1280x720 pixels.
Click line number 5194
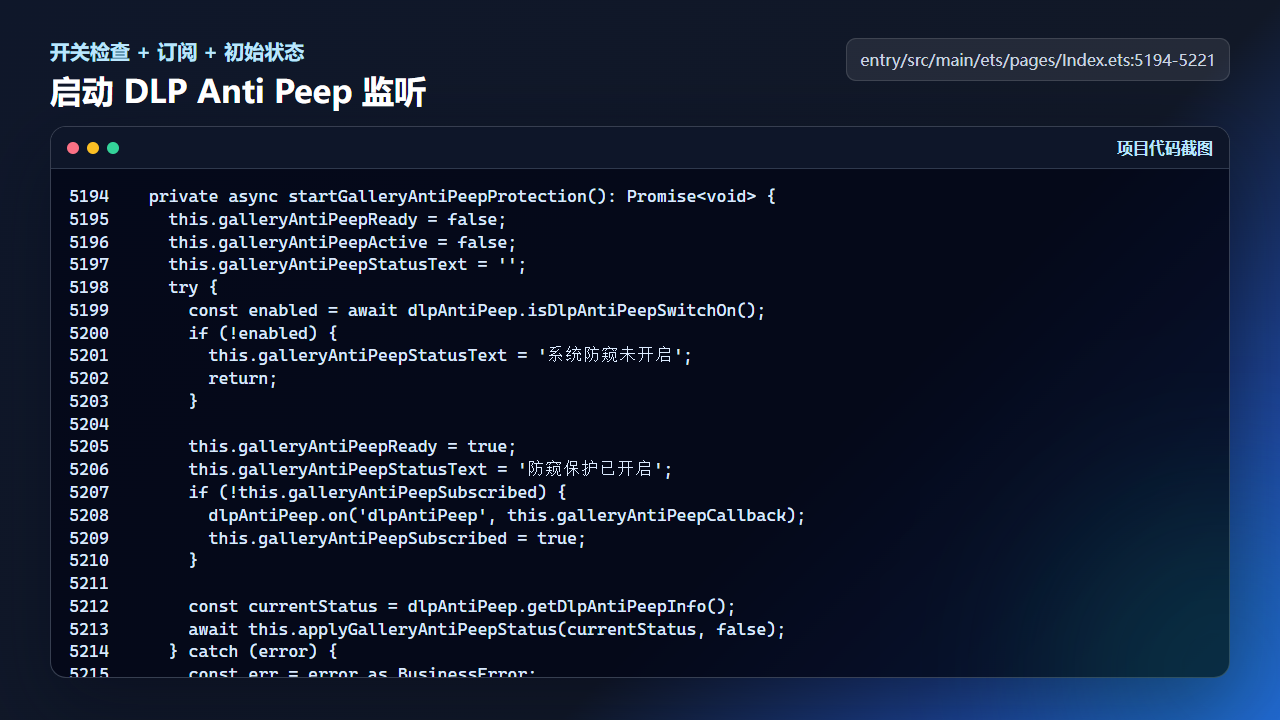click(89, 196)
